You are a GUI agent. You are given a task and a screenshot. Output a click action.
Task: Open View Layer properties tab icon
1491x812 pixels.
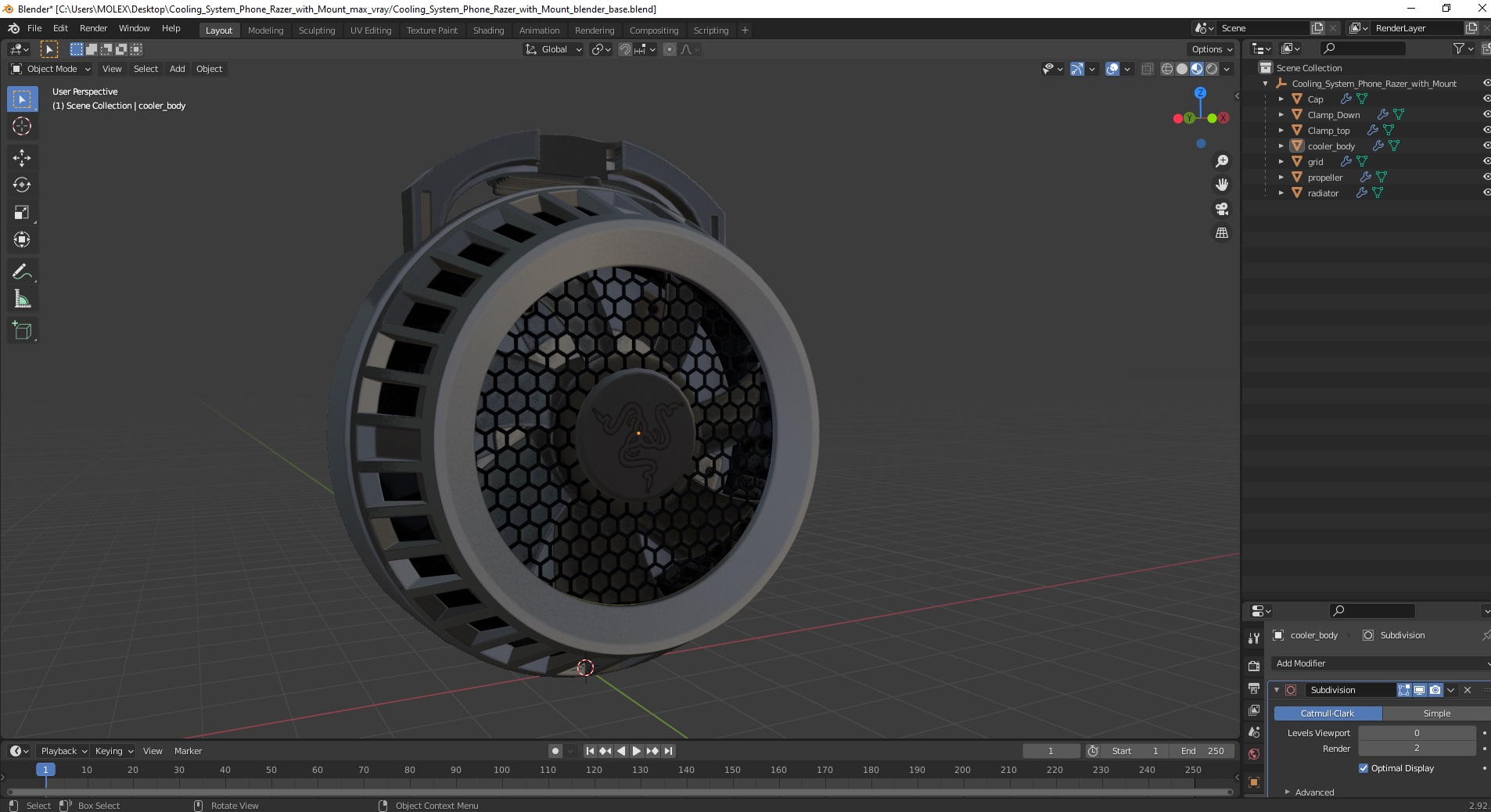(x=1254, y=710)
